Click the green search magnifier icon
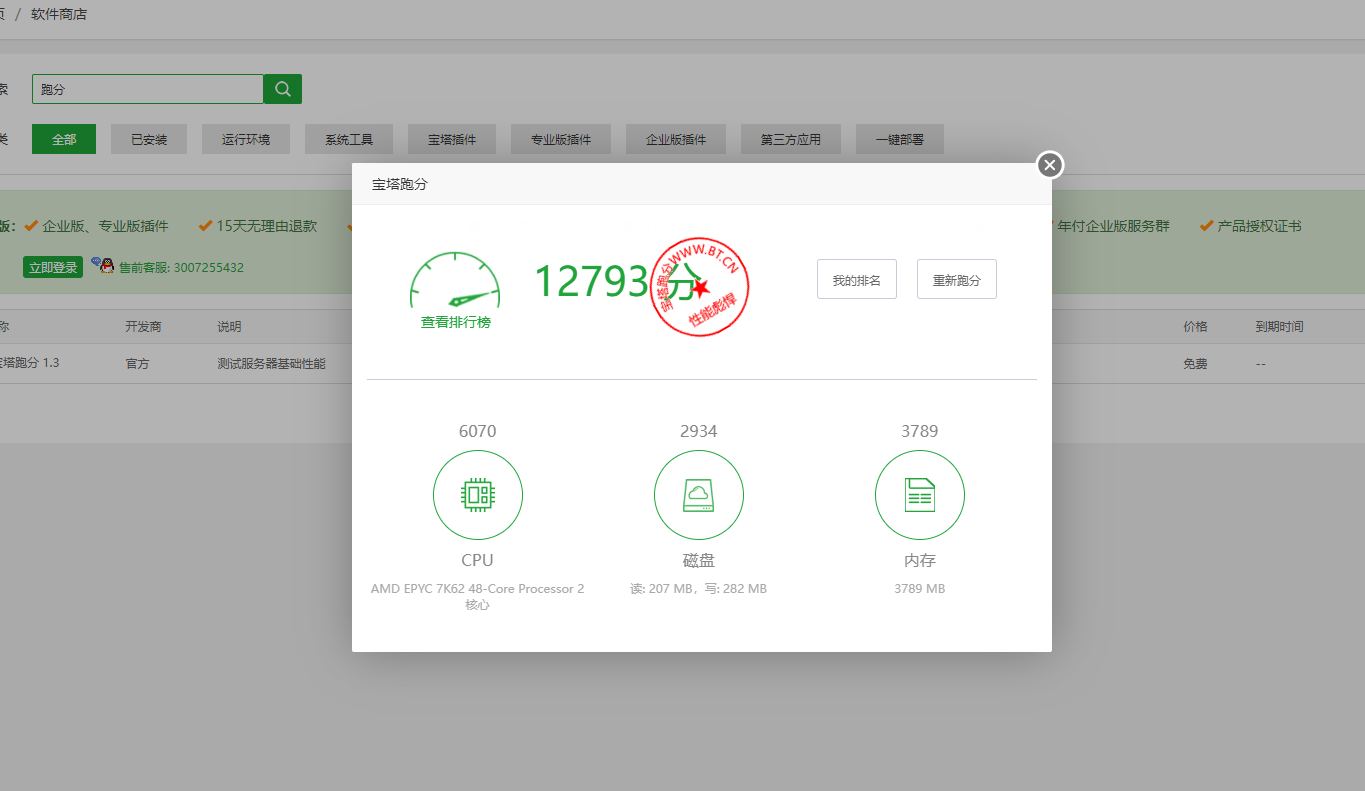Viewport: 1365px width, 791px height. pos(281,89)
